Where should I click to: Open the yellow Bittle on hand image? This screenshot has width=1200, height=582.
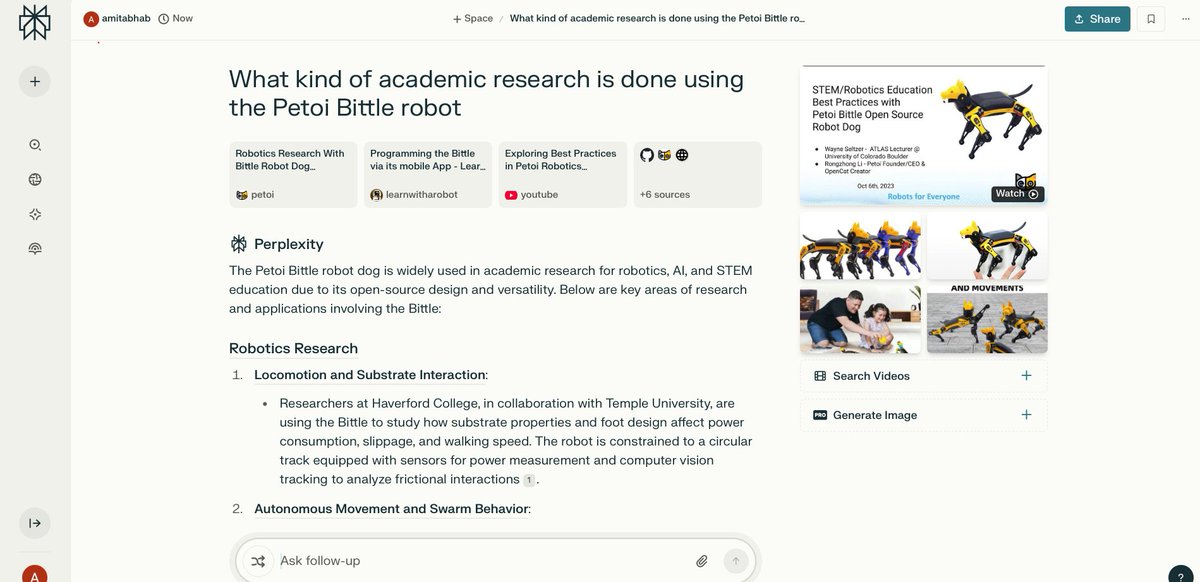(x=987, y=246)
